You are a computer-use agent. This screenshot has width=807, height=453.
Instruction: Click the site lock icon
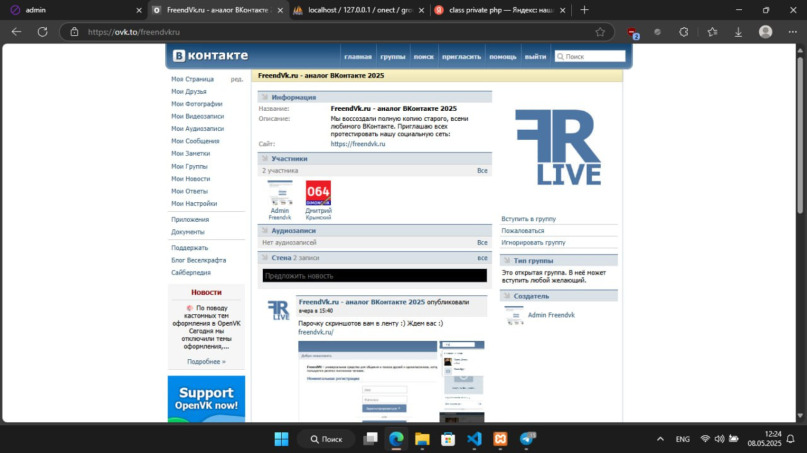coord(75,32)
